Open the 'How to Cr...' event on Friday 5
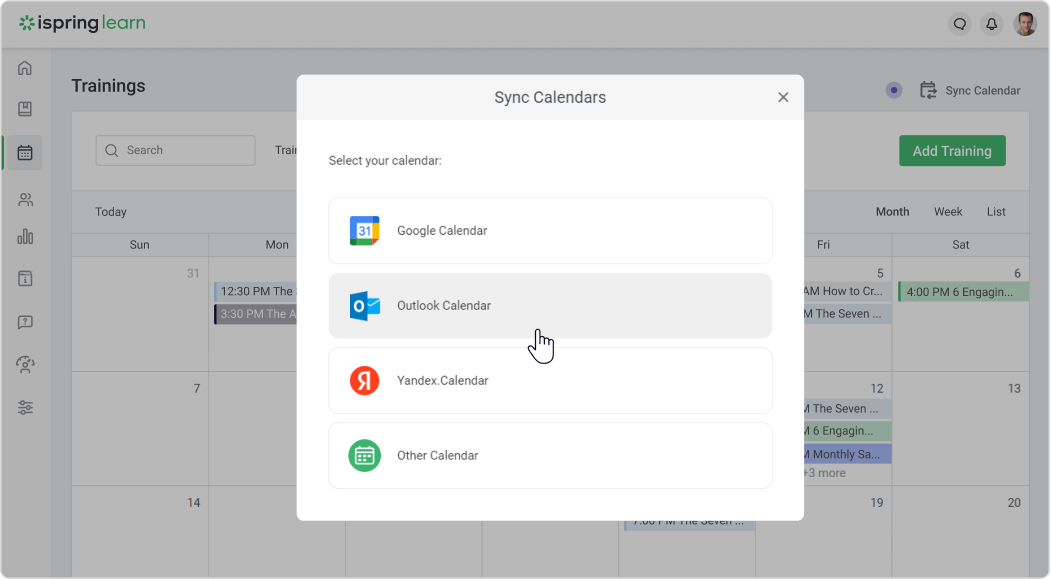This screenshot has height=579, width=1051. click(847, 292)
